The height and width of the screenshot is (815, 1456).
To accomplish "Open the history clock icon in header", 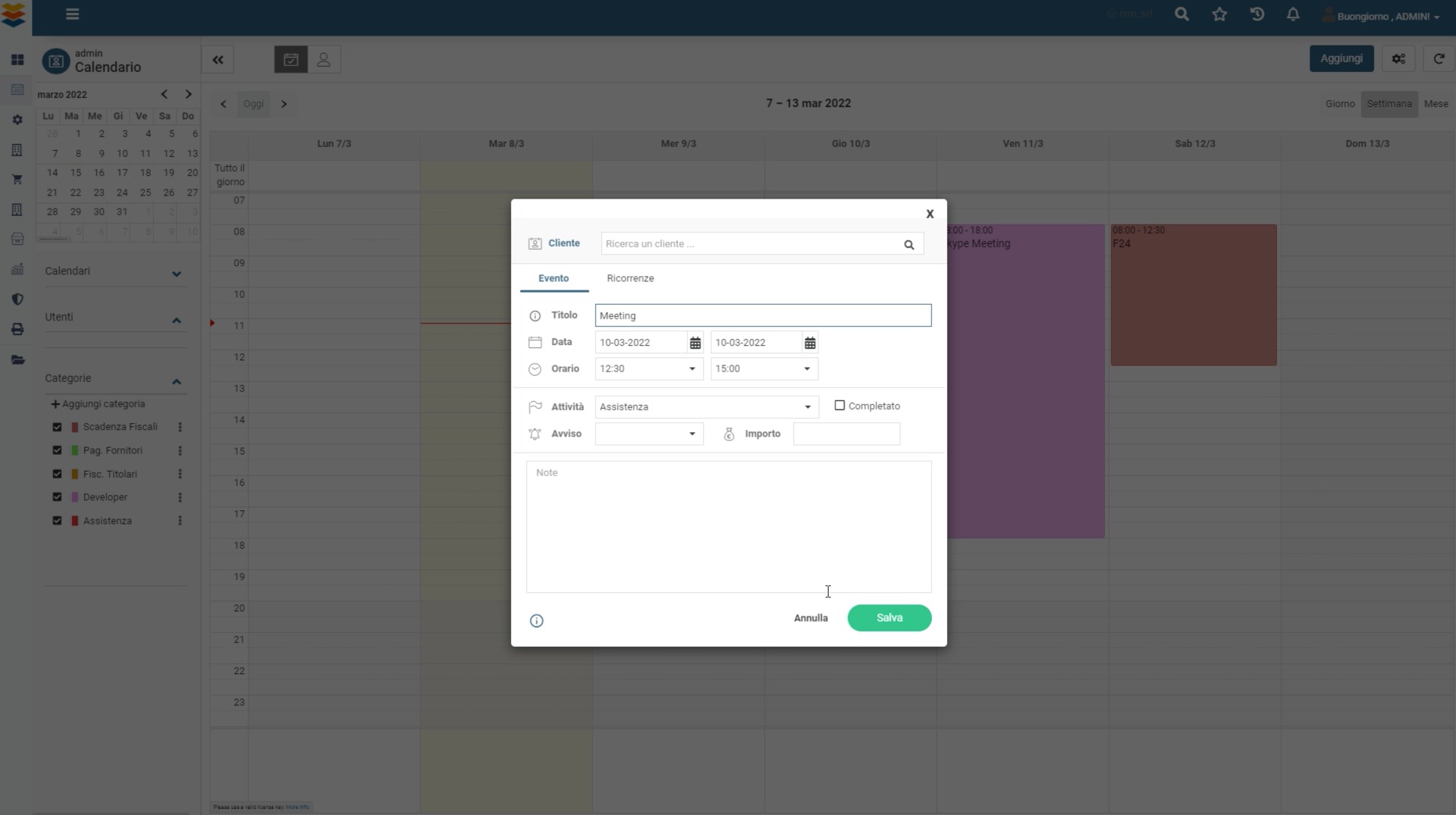I will point(1257,14).
